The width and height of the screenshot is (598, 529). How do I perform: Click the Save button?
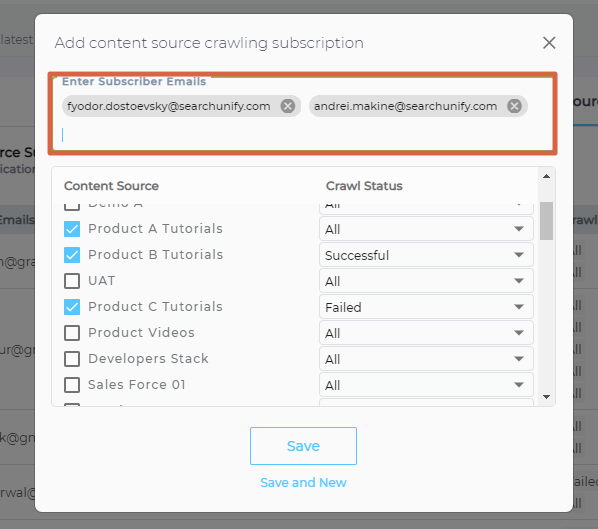tap(303, 446)
